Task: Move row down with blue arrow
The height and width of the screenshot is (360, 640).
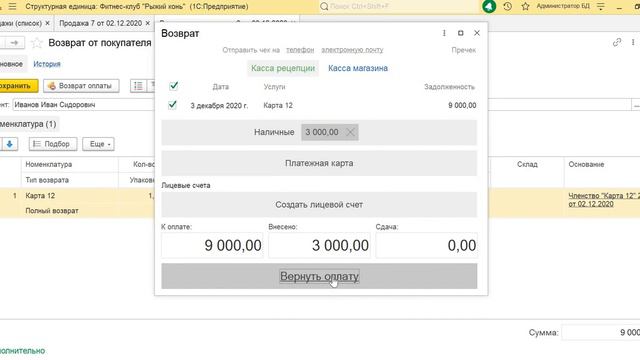Action: (x=10, y=144)
